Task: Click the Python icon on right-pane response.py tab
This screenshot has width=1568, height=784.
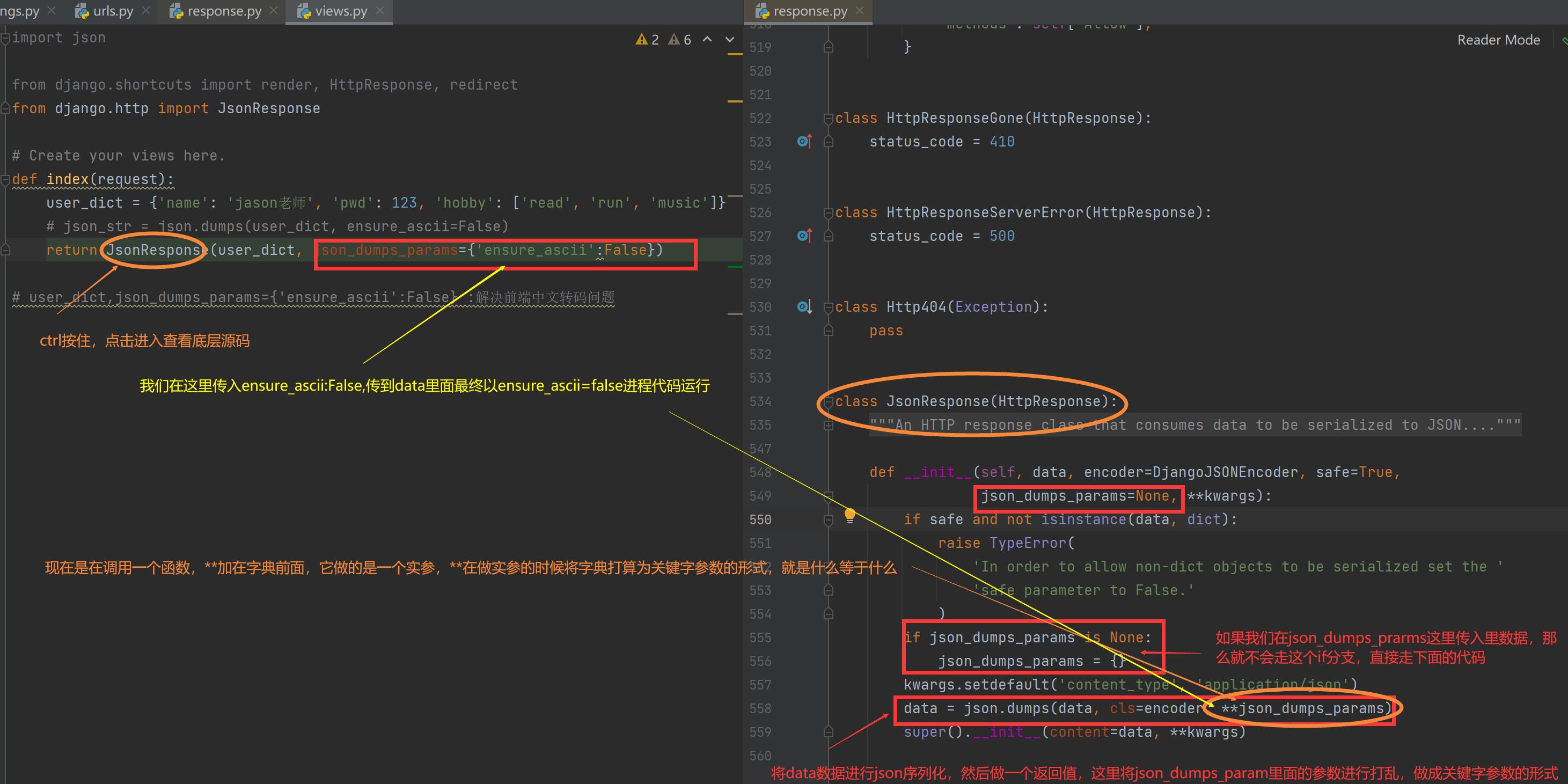Action: pyautogui.click(x=762, y=11)
